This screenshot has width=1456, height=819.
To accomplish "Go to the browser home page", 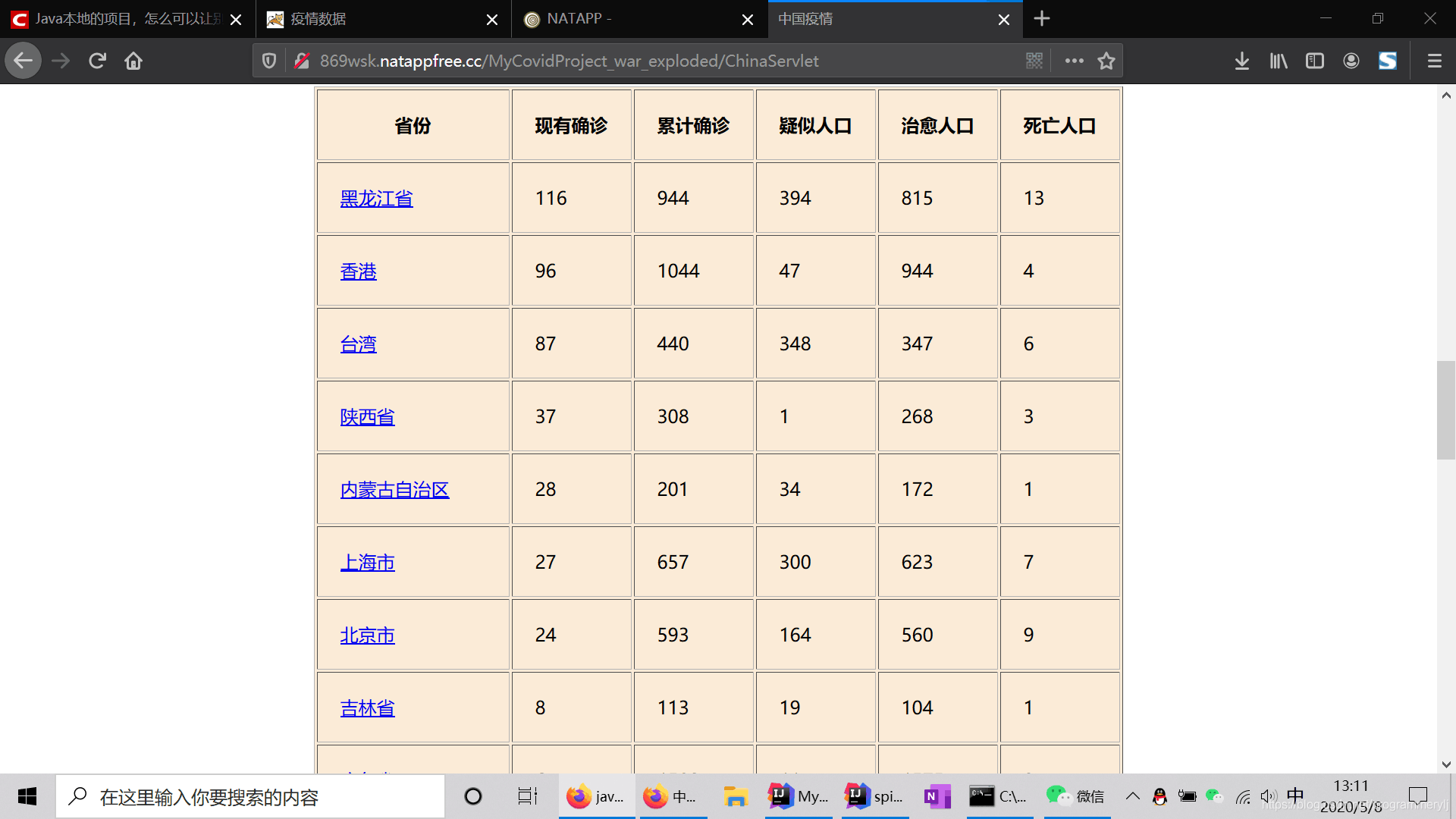I will [133, 61].
